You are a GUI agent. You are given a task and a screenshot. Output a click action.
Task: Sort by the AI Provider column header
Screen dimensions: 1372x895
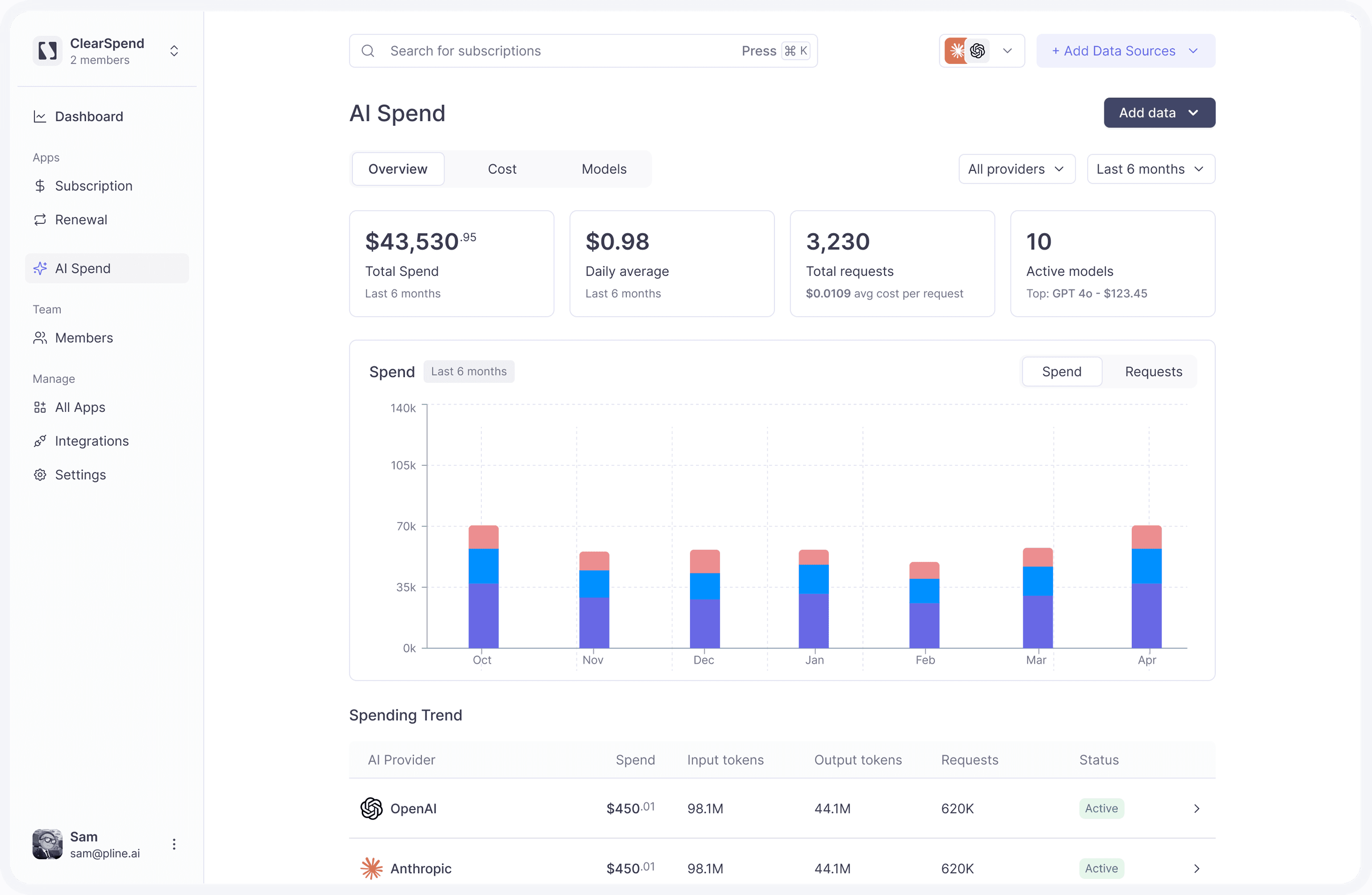401,760
